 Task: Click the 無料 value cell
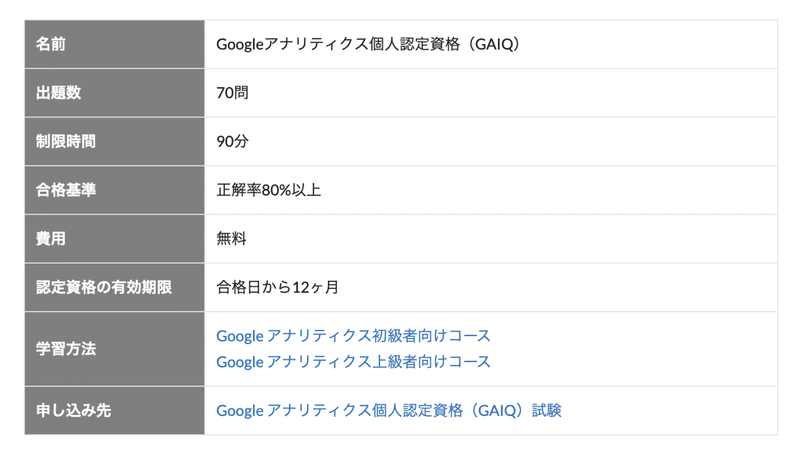[491, 239]
